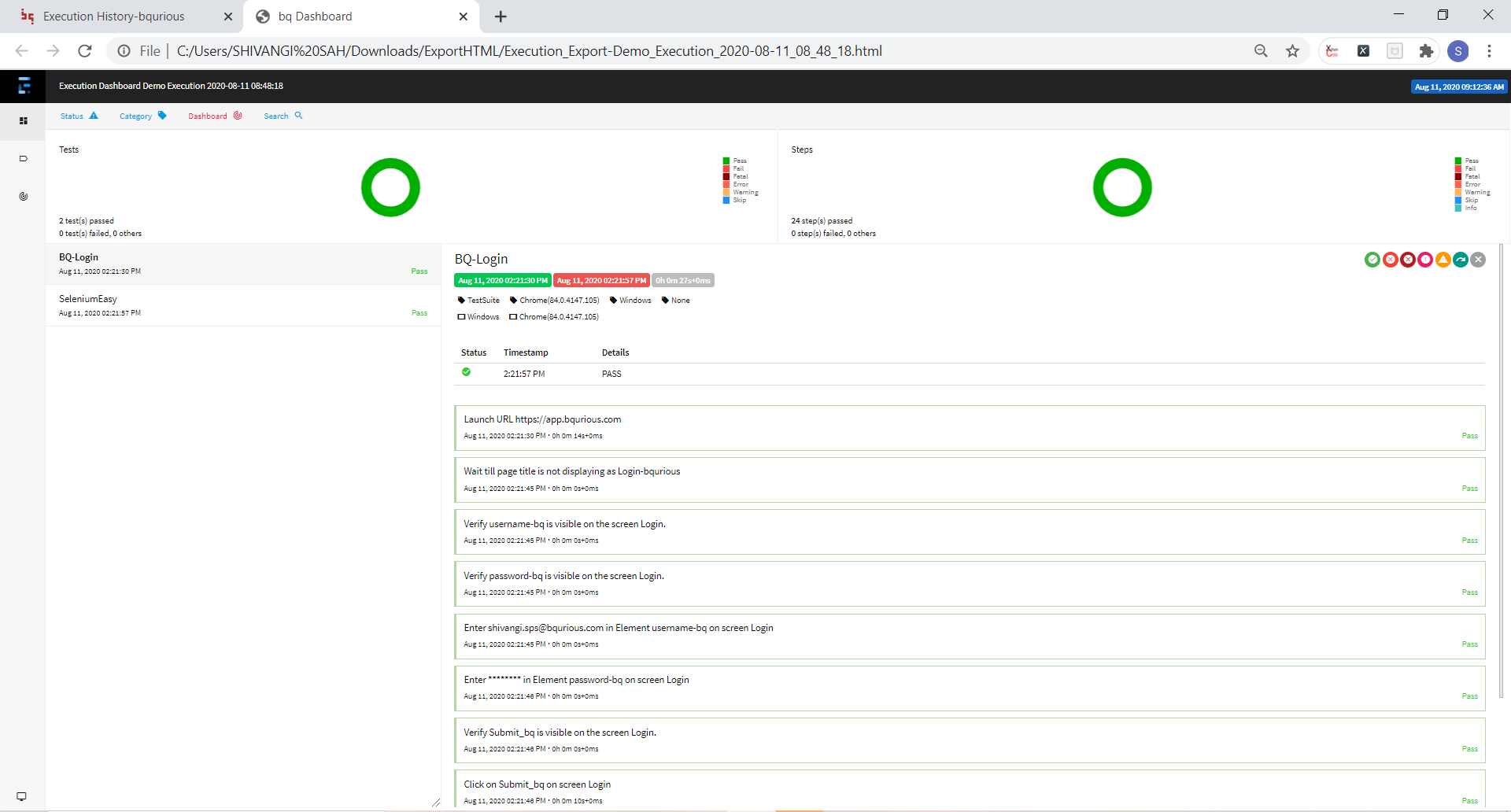
Task: Click the start time badge Aug 11 02:21:30 PM
Action: (503, 280)
